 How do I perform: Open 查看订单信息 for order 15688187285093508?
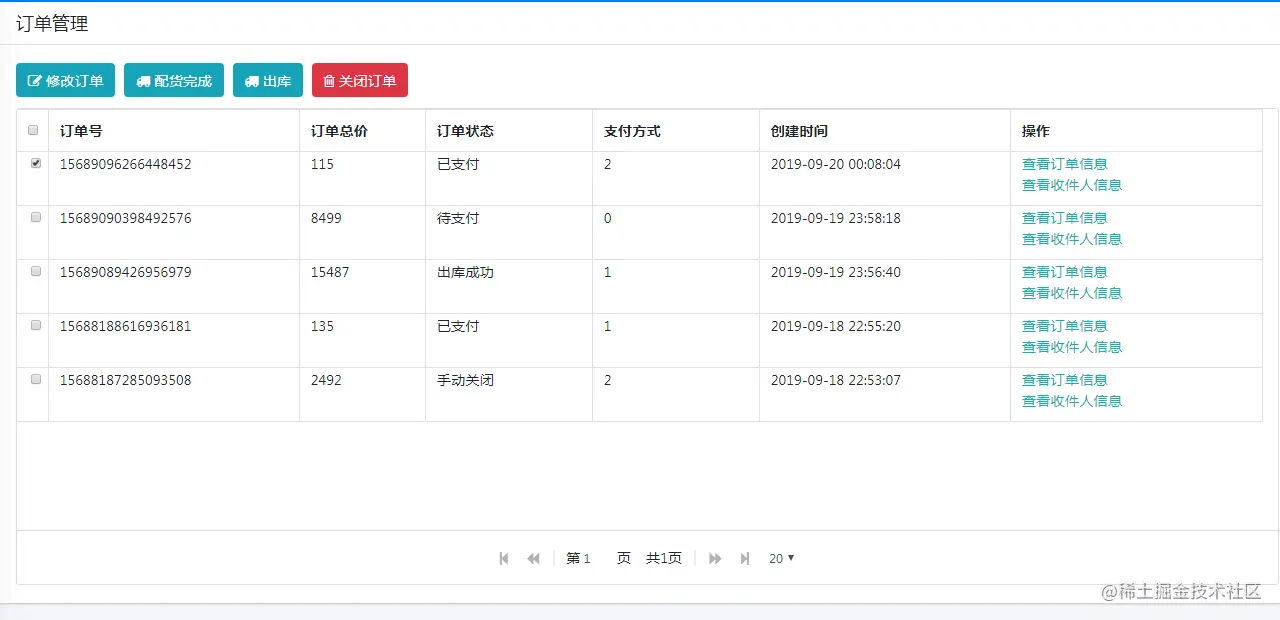coord(1064,380)
